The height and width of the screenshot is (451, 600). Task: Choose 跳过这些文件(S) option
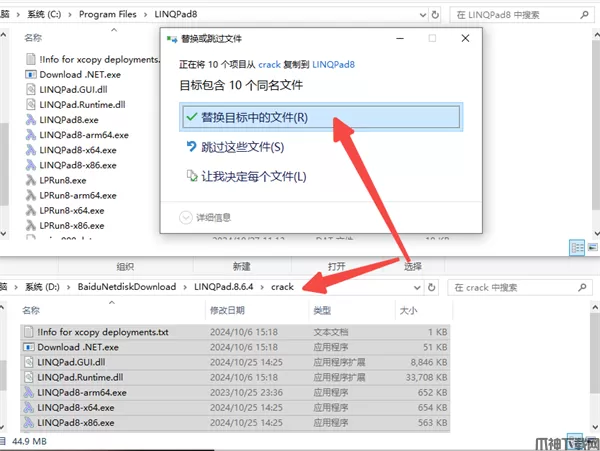pyautogui.click(x=235, y=147)
